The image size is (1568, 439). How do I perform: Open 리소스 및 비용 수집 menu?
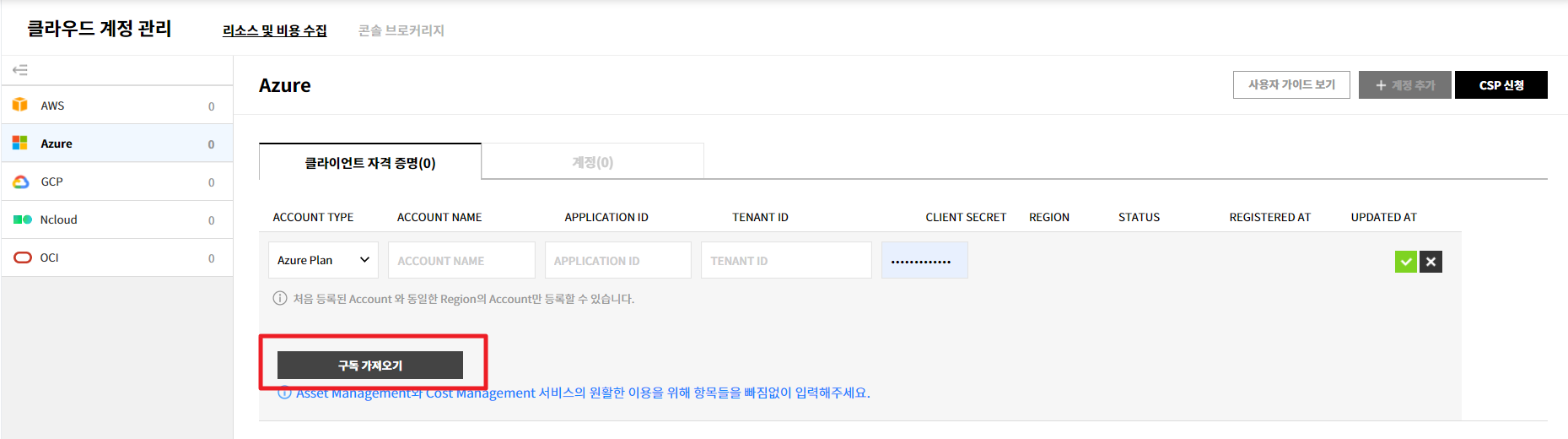(274, 30)
